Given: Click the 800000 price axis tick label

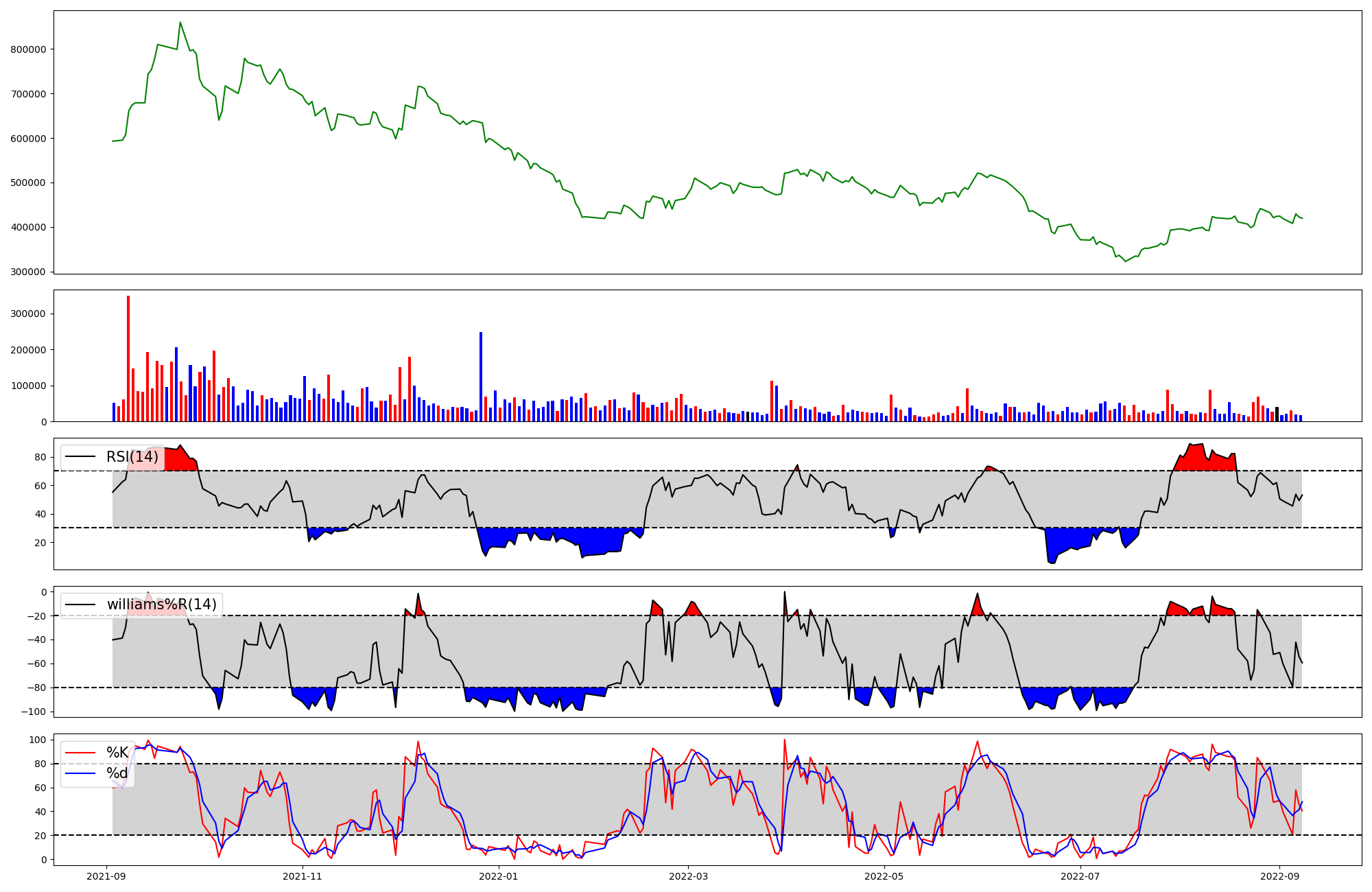Looking at the screenshot, I should [28, 49].
